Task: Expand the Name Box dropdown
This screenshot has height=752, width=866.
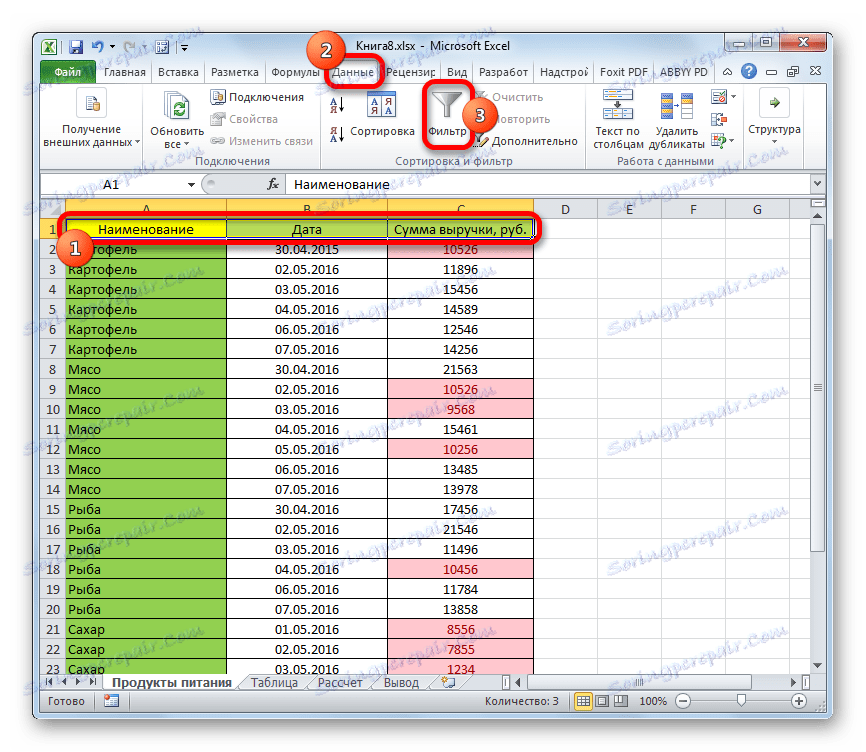Action: (x=191, y=184)
